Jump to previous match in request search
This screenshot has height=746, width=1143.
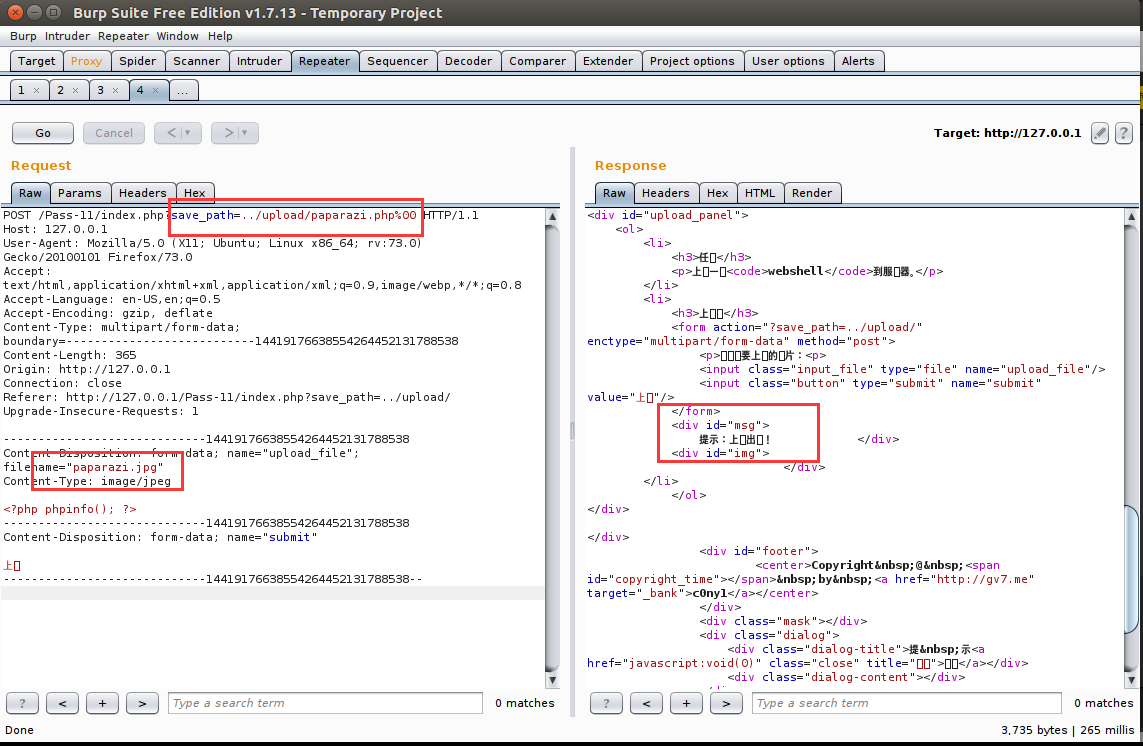(x=63, y=703)
